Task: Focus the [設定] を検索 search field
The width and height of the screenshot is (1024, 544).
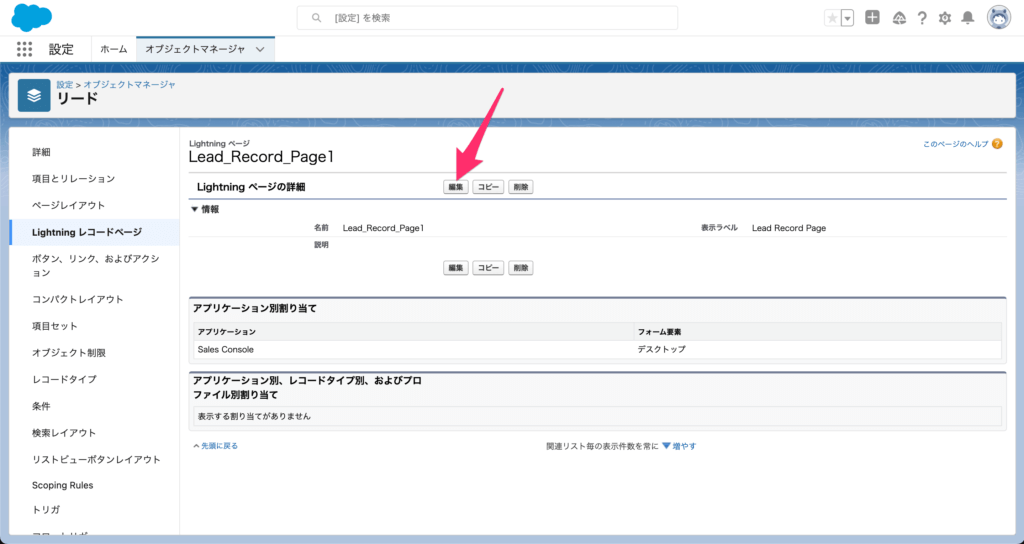Action: click(487, 18)
